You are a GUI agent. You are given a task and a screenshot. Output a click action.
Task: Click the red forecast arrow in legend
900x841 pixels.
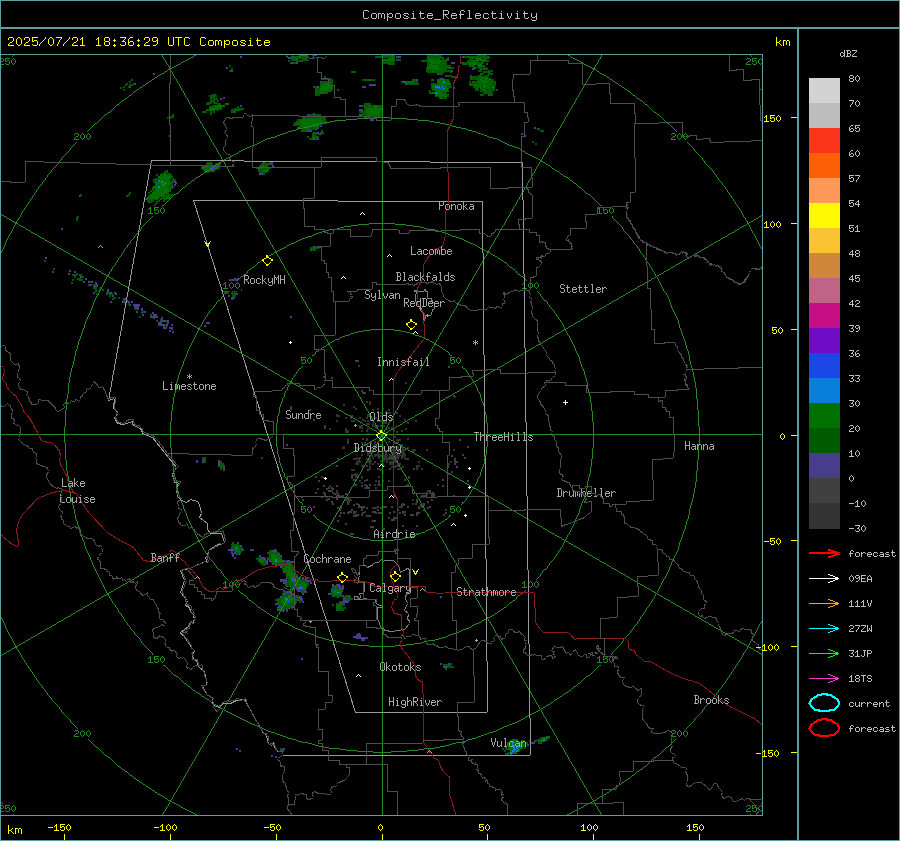[x=824, y=553]
